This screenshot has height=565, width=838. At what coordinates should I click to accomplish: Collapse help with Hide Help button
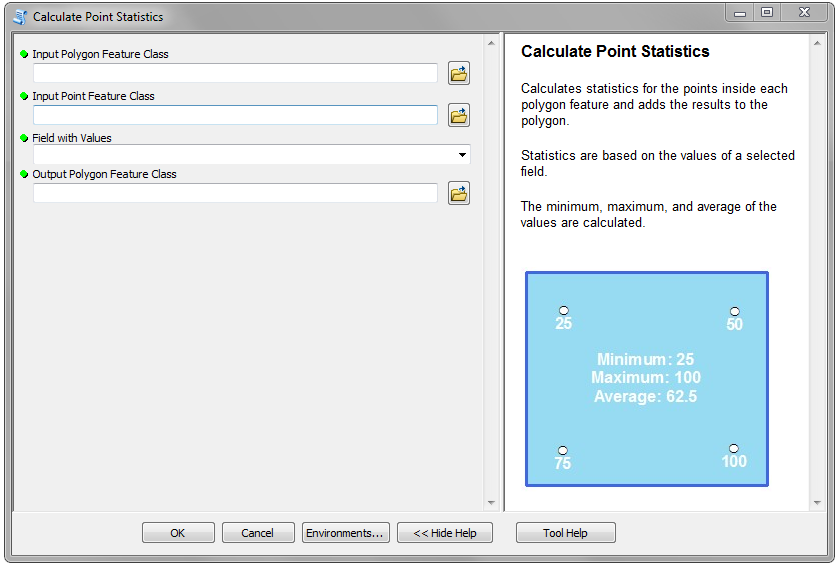click(x=445, y=532)
